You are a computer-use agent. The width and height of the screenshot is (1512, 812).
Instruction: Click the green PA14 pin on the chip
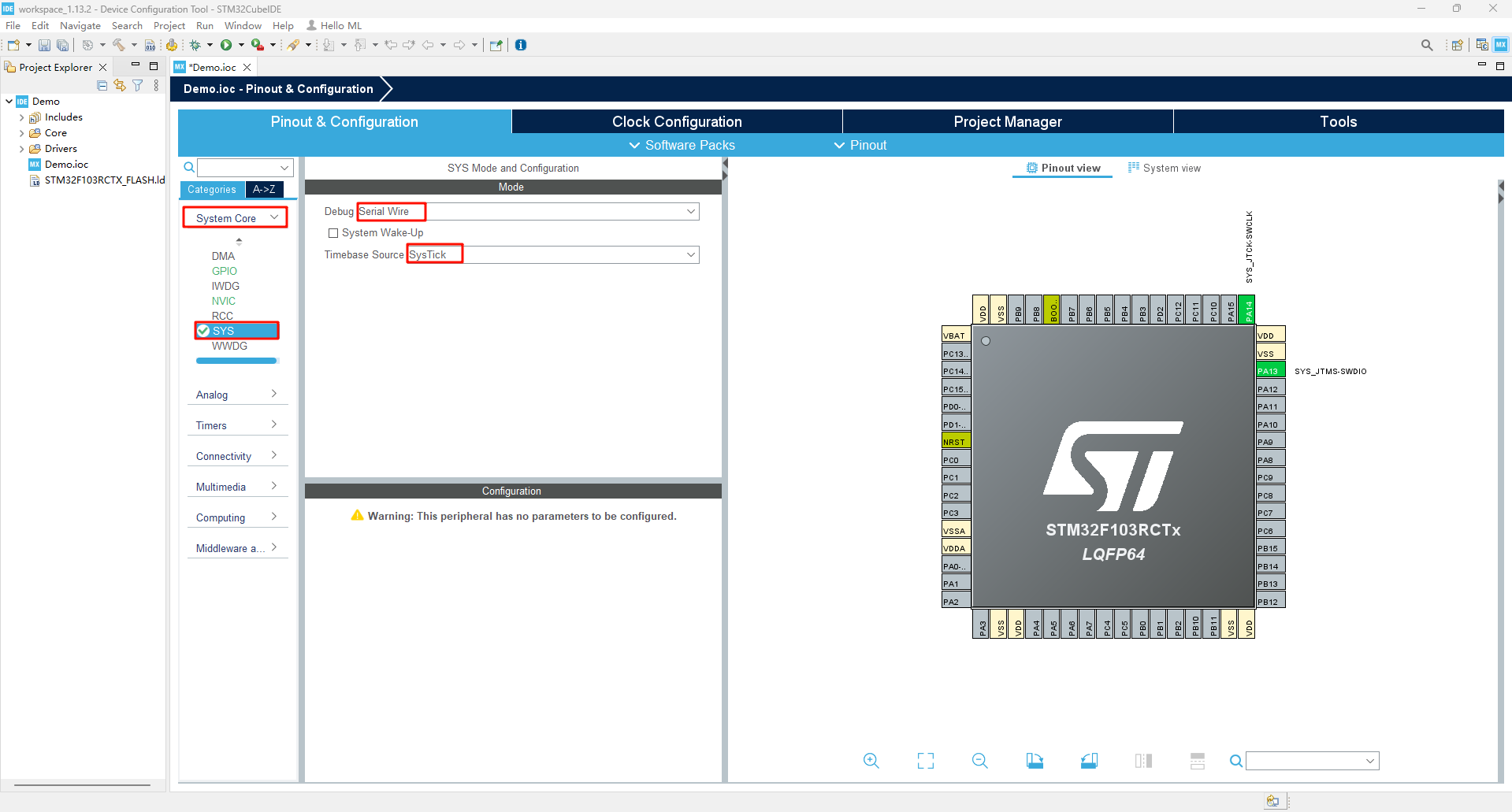(1246, 310)
